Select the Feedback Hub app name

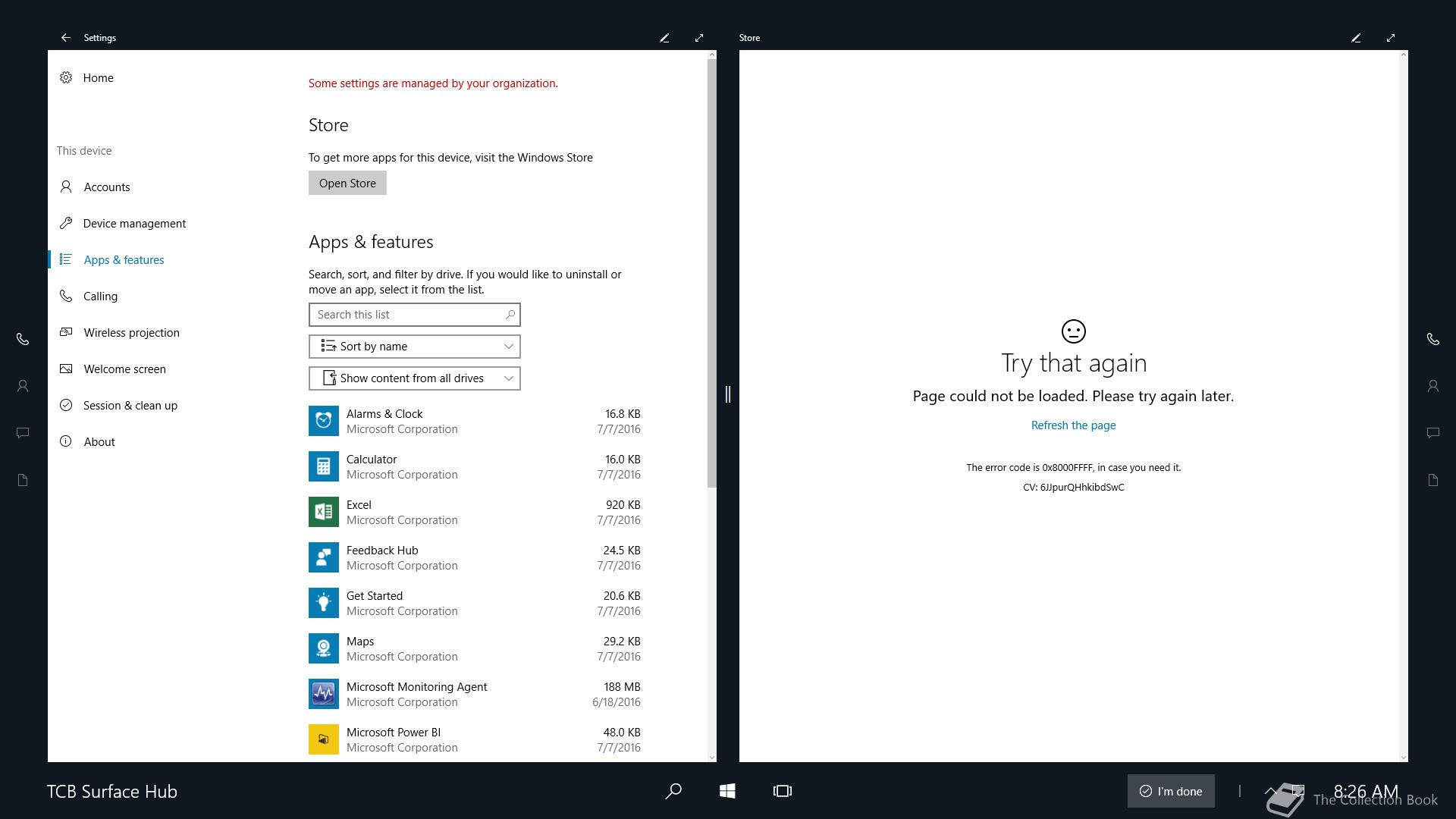tap(382, 551)
